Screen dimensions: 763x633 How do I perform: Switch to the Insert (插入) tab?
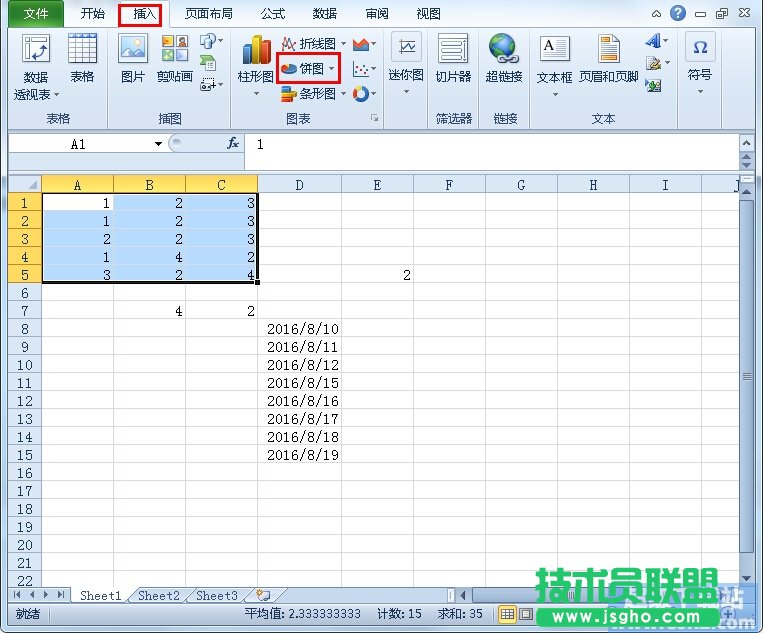click(x=145, y=14)
